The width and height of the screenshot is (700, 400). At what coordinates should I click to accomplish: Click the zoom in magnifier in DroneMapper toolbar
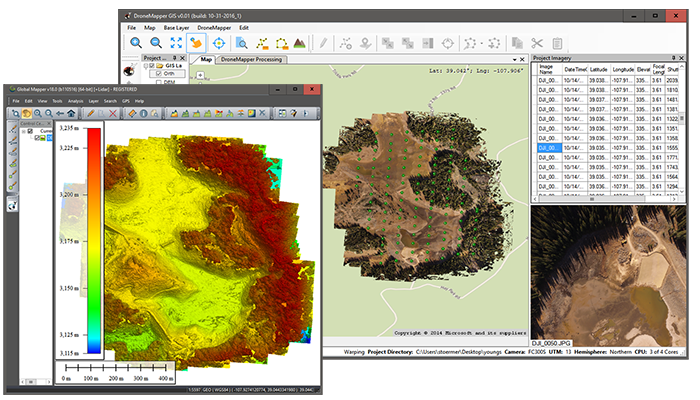(x=136, y=43)
